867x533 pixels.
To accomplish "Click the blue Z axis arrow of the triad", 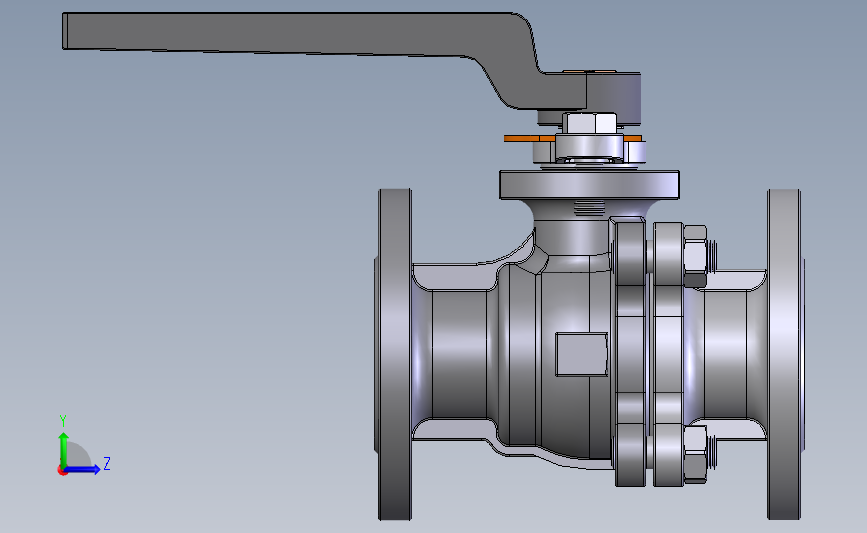I will tap(84, 470).
